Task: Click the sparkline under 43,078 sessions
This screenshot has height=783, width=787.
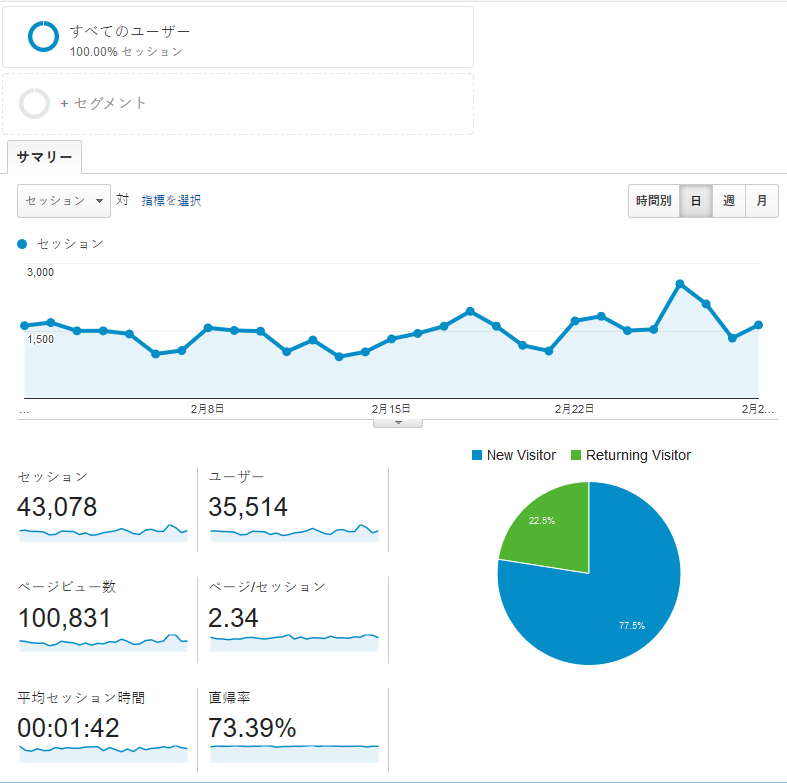Action: [103, 533]
